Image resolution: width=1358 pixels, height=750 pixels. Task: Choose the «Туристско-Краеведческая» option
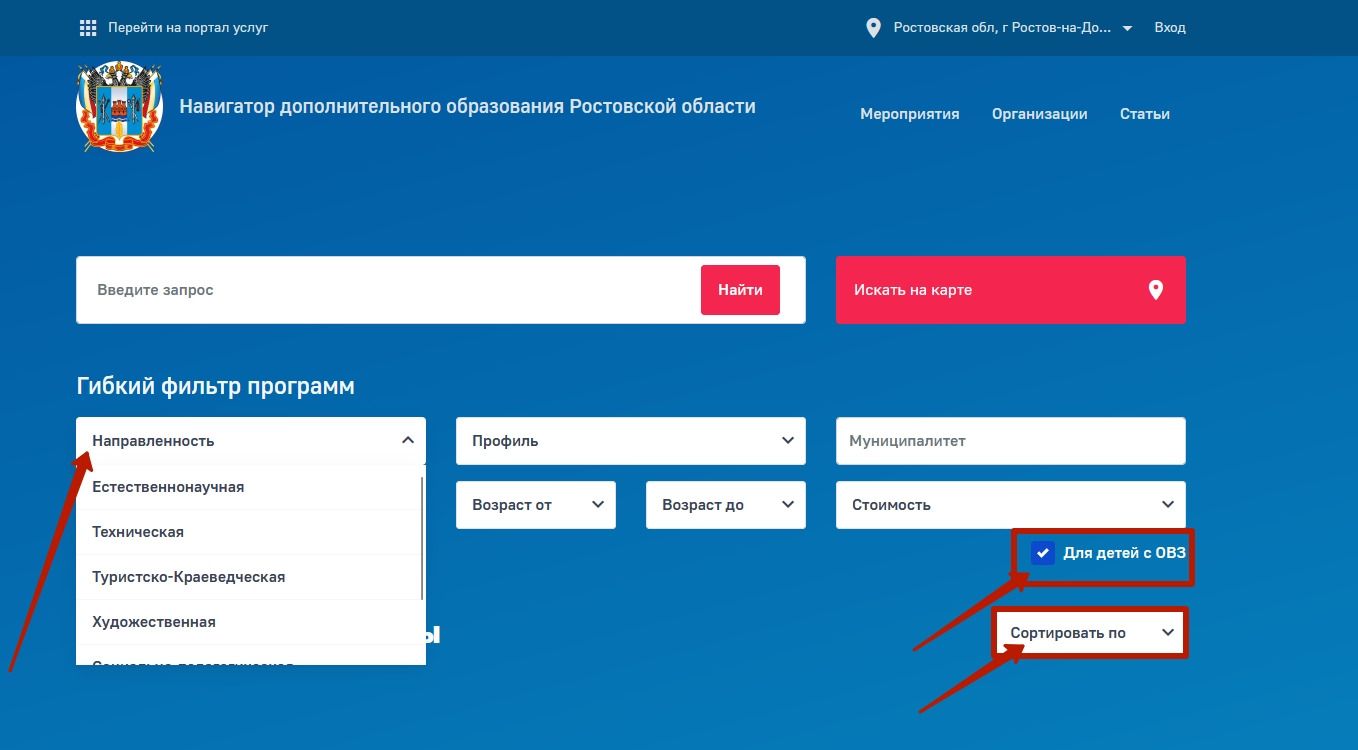click(188, 577)
